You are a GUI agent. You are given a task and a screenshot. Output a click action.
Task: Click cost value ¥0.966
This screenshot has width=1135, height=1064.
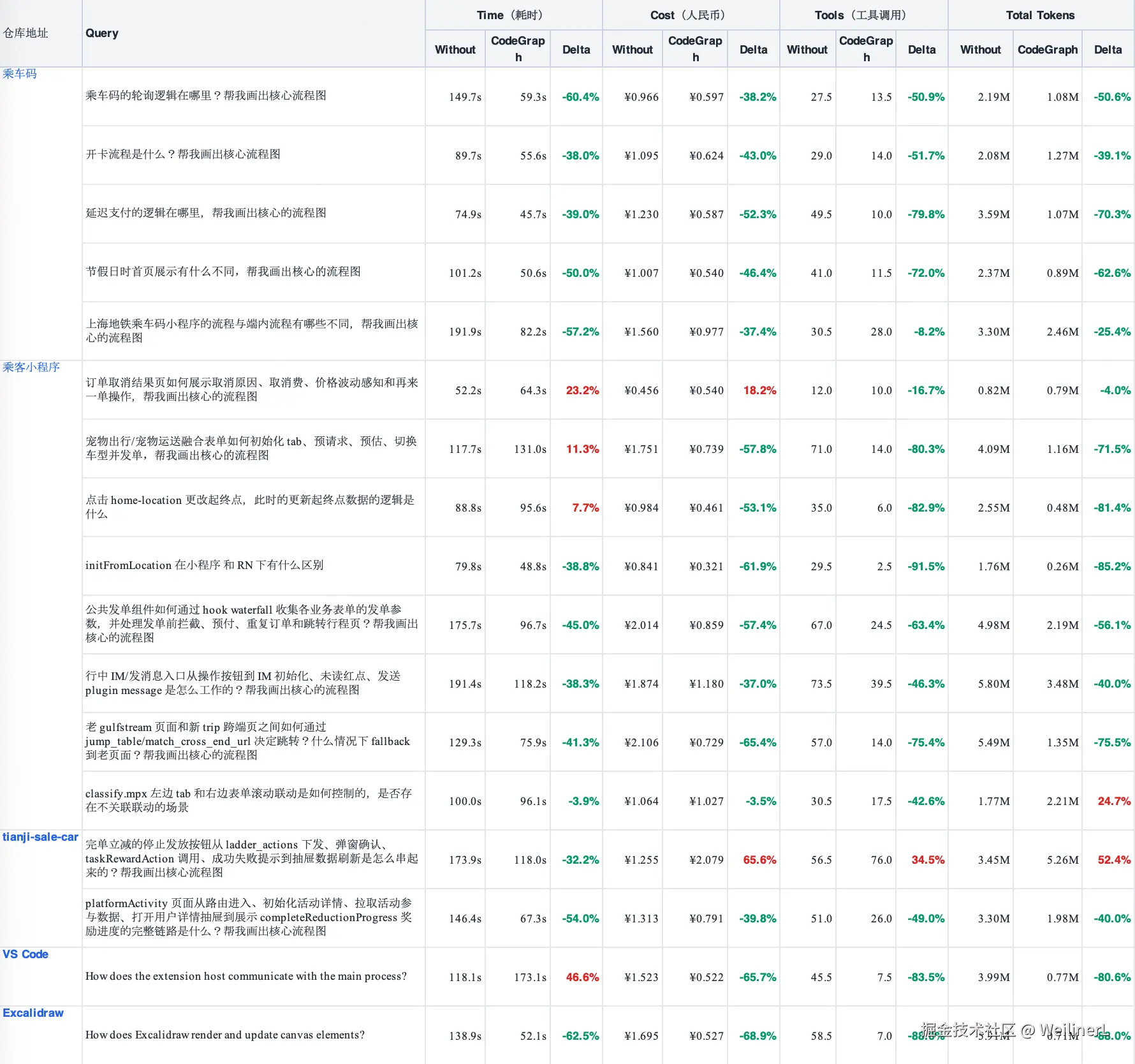(641, 97)
